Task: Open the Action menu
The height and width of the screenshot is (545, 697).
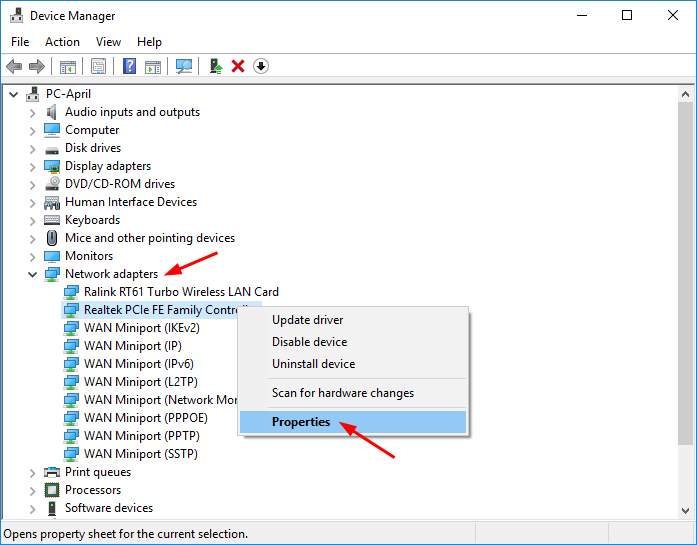Action: 62,42
